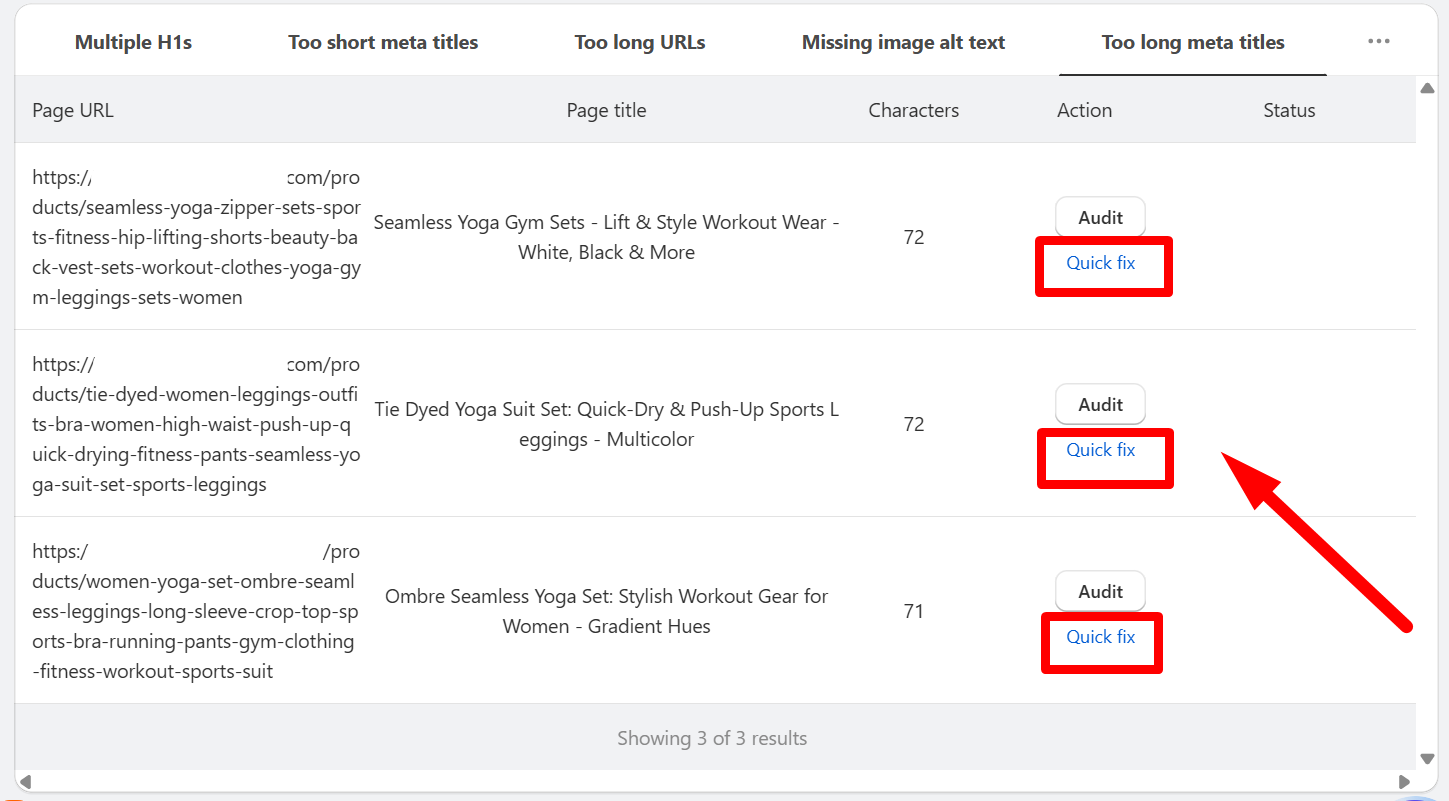
Task: Click the Page title column header
Action: click(x=606, y=110)
